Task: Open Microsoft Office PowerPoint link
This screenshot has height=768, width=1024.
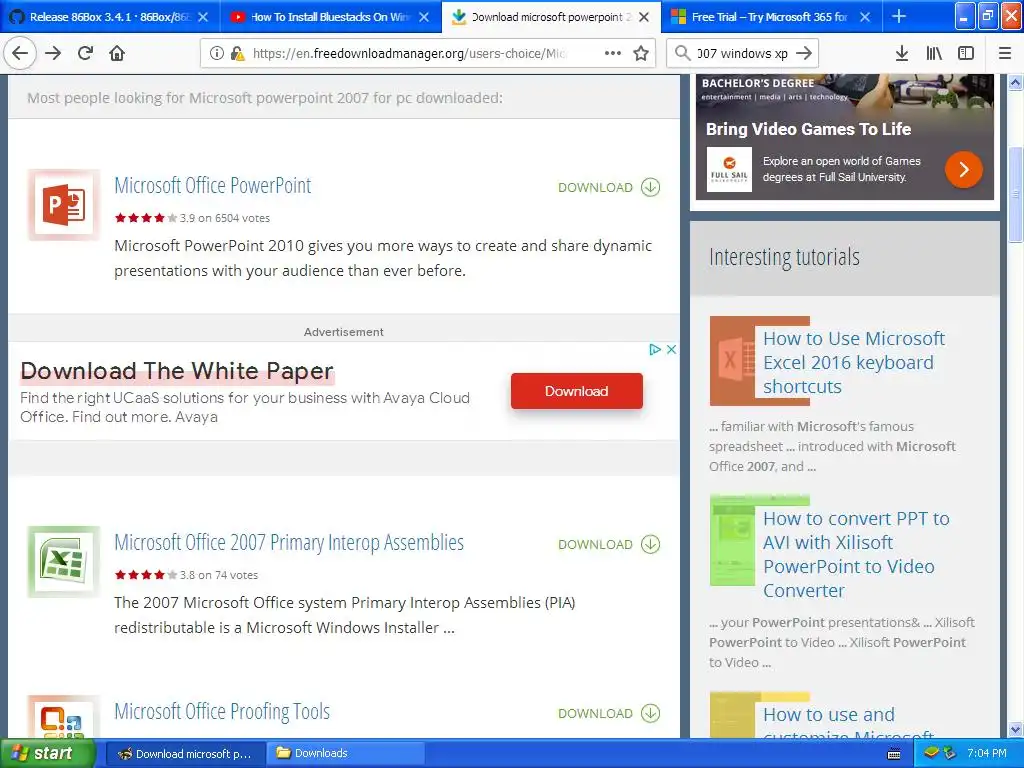Action: pos(213,185)
